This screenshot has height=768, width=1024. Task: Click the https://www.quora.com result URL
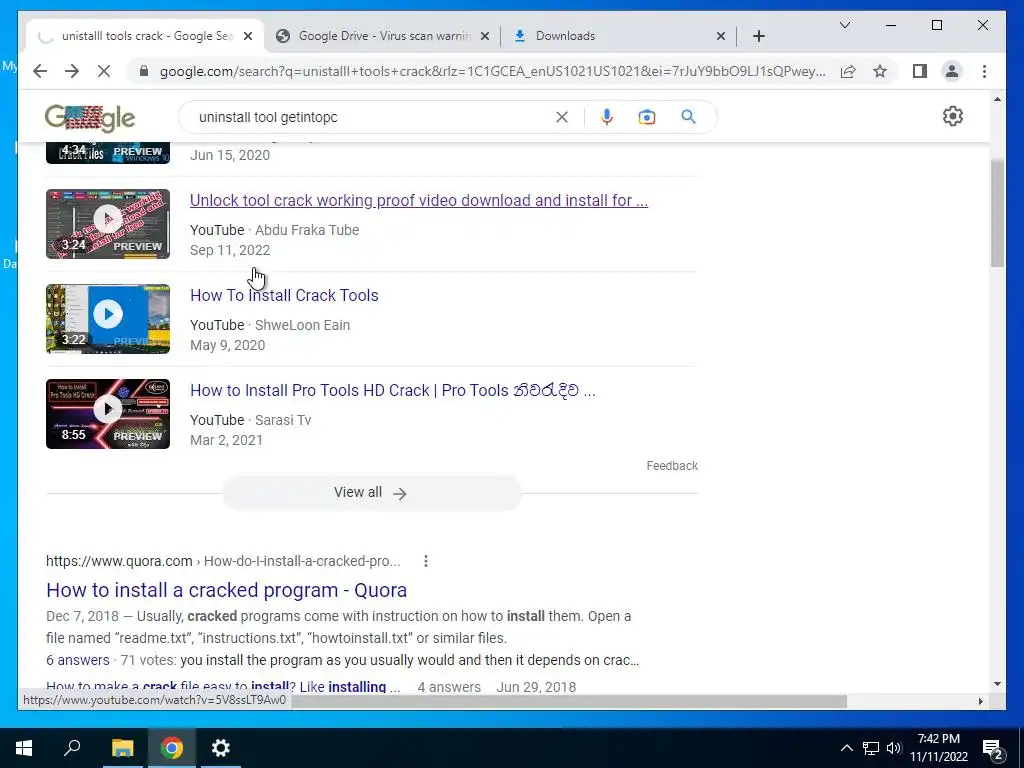point(119,561)
